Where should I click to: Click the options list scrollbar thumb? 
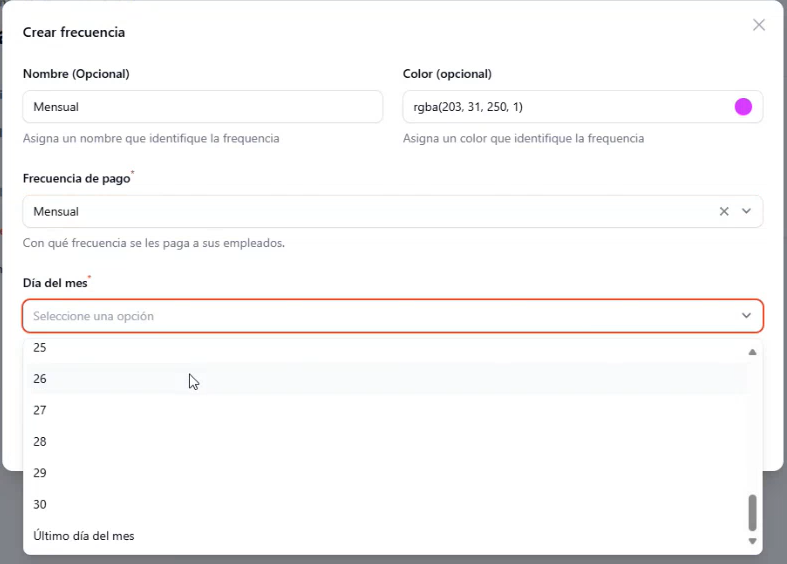point(752,512)
